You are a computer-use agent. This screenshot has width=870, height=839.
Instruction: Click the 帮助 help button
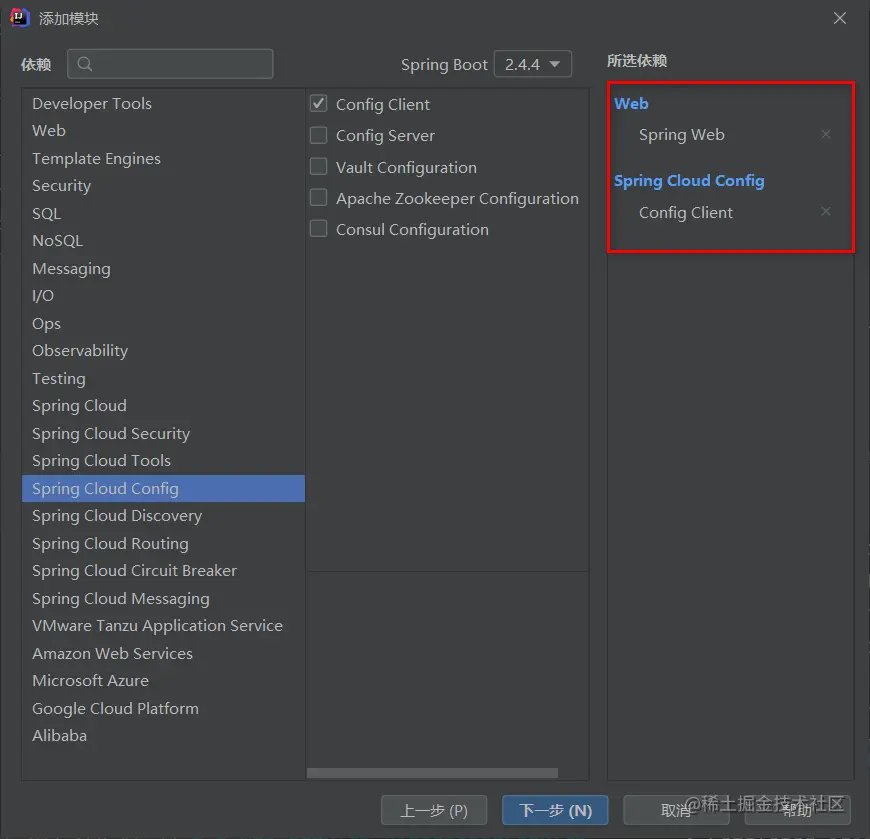(x=797, y=810)
